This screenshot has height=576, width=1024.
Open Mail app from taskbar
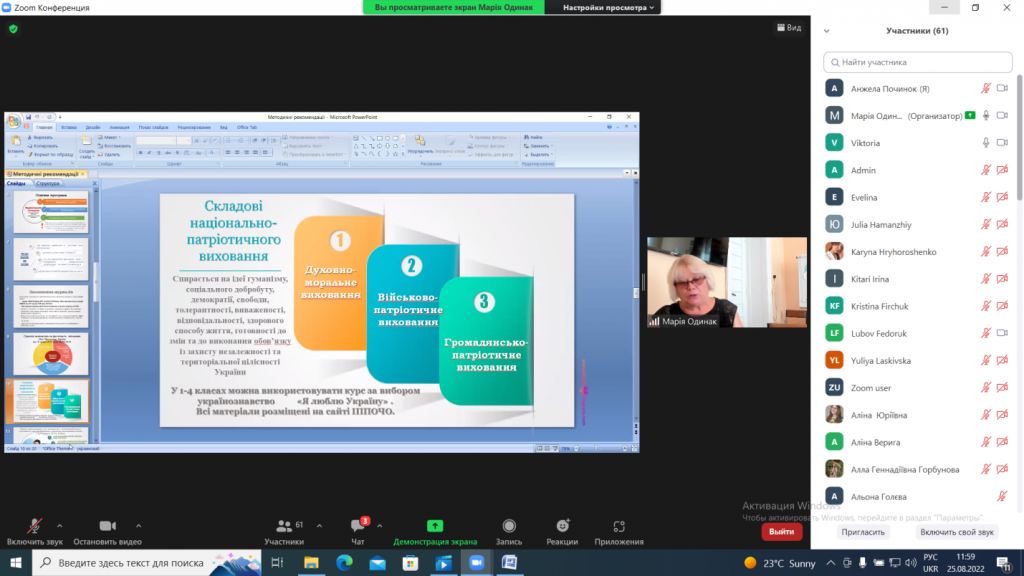point(377,562)
